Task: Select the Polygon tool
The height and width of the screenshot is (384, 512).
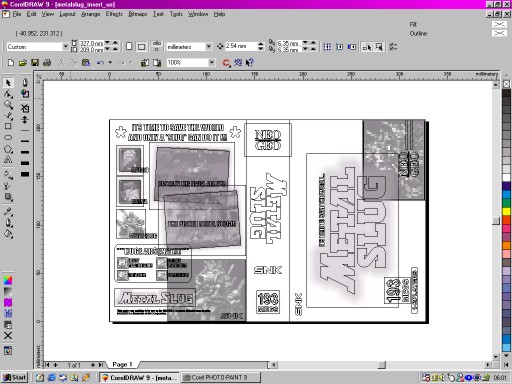Action: [x=8, y=149]
